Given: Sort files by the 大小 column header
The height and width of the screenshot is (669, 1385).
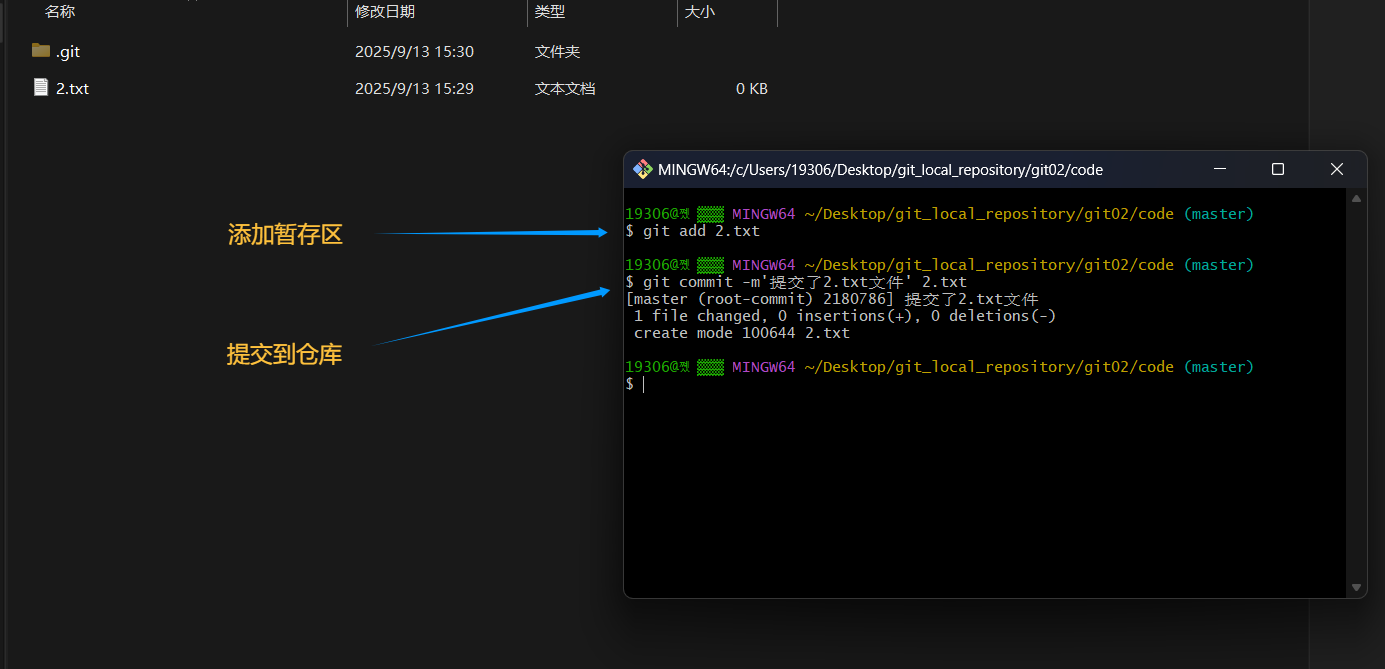Looking at the screenshot, I should click(700, 12).
